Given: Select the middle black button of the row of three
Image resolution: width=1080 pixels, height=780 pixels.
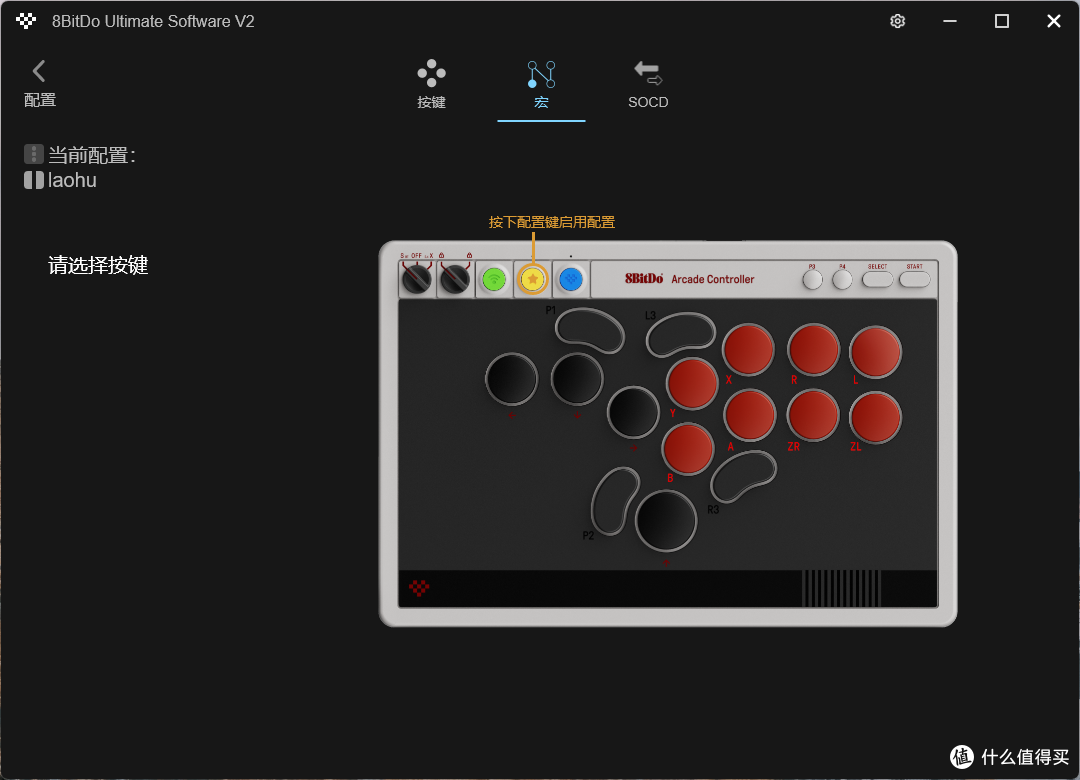Looking at the screenshot, I should pyautogui.click(x=577, y=379).
